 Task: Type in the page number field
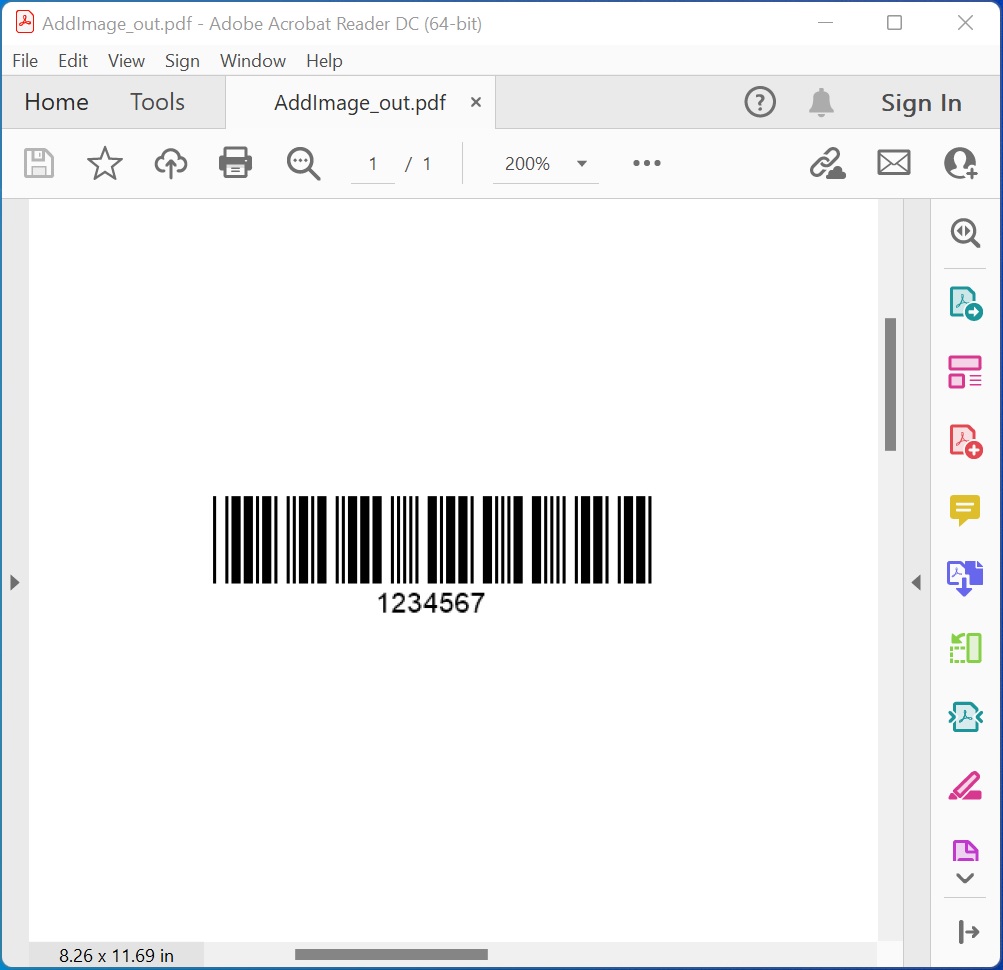click(372, 163)
